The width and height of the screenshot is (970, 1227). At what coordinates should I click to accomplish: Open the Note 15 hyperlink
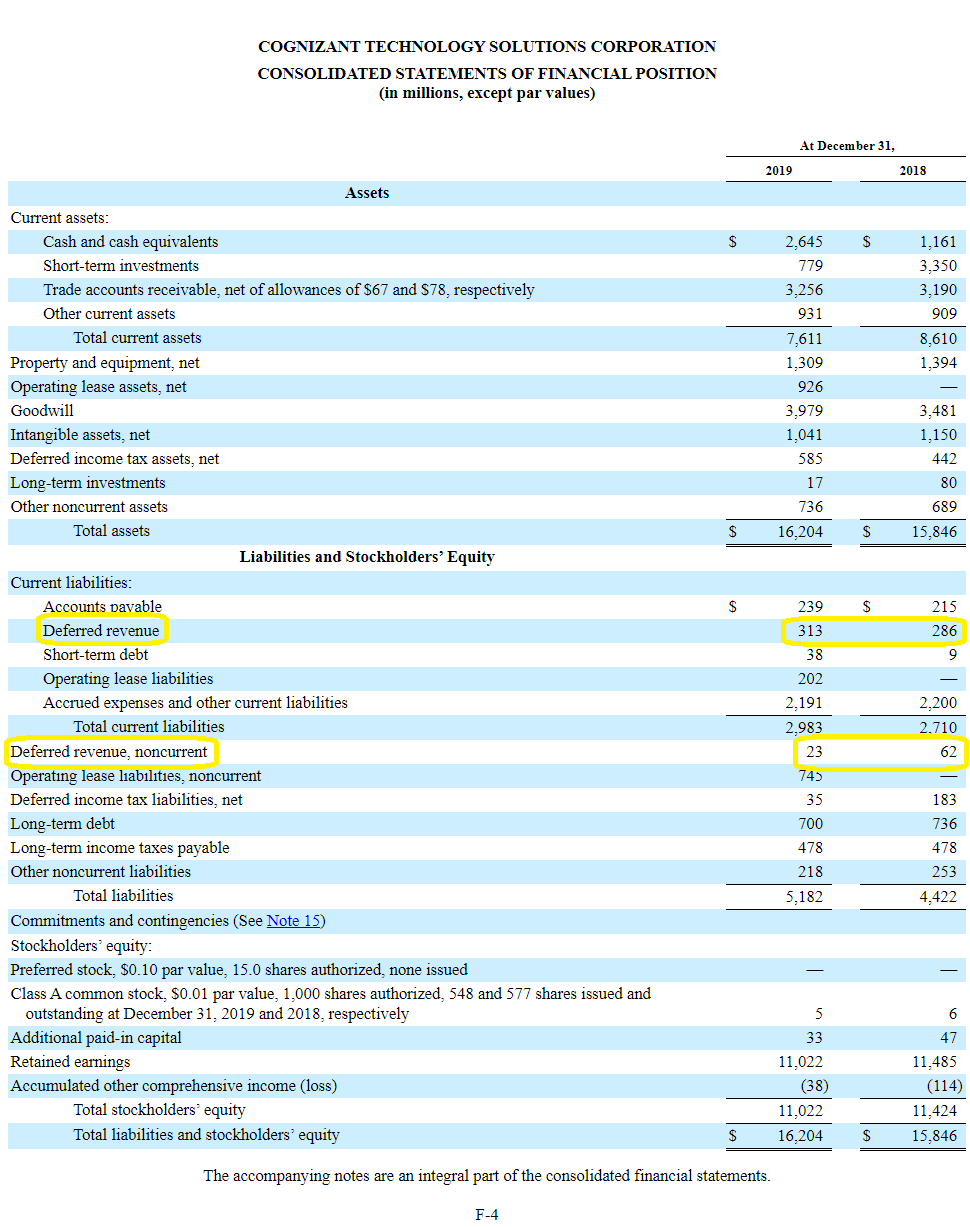coord(294,921)
